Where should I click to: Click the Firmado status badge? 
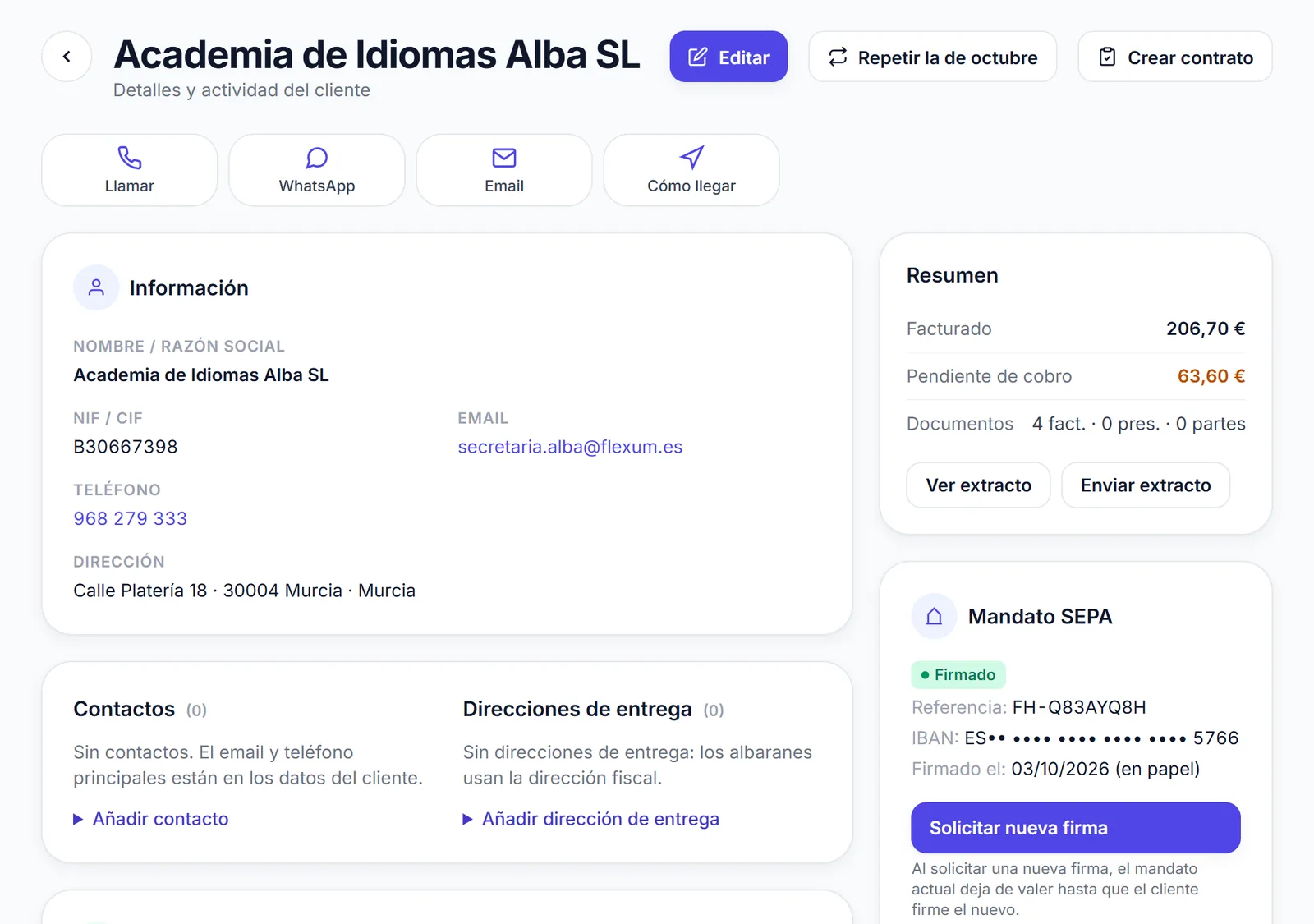[958, 674]
